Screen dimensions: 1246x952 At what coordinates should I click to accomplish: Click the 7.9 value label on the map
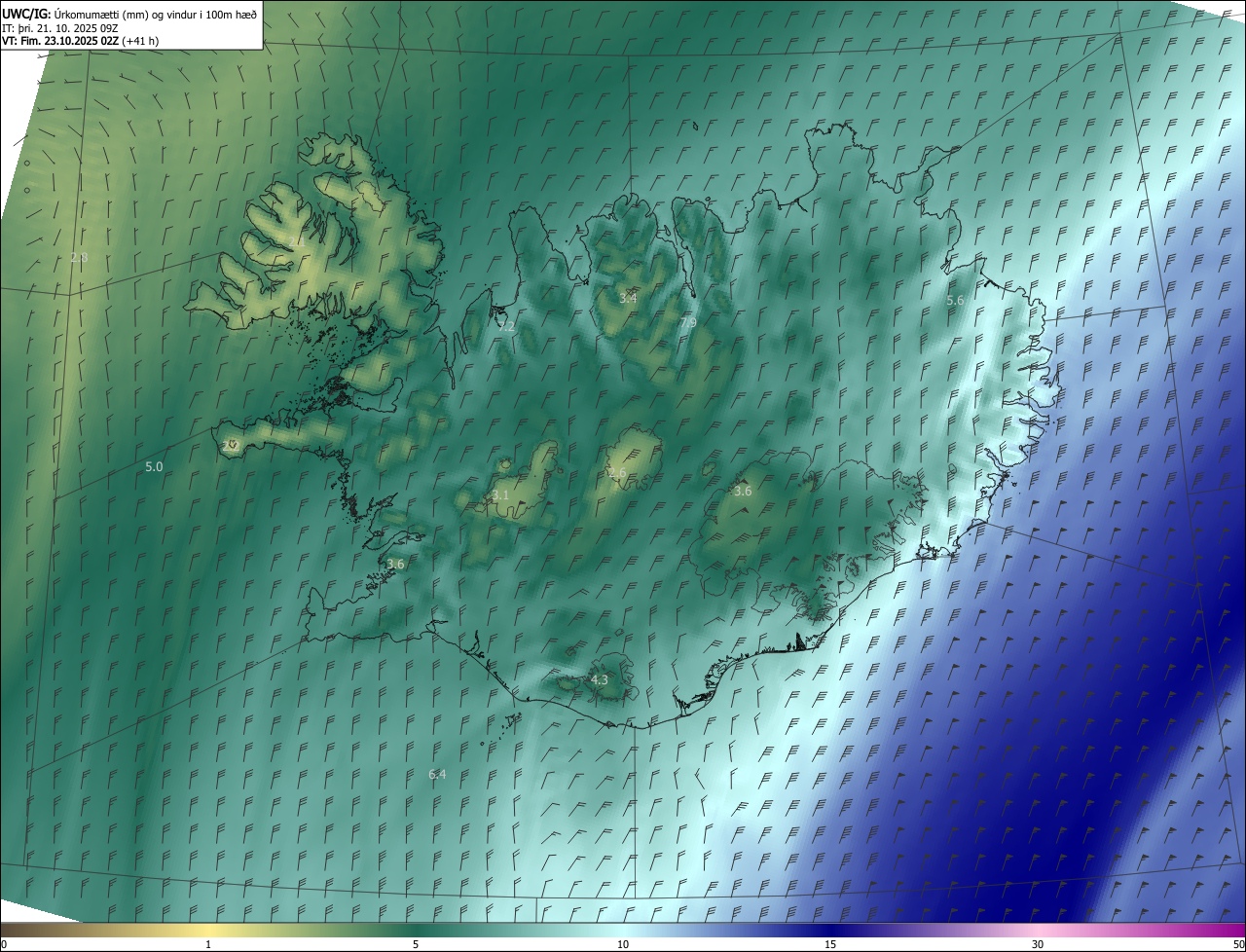tap(688, 322)
